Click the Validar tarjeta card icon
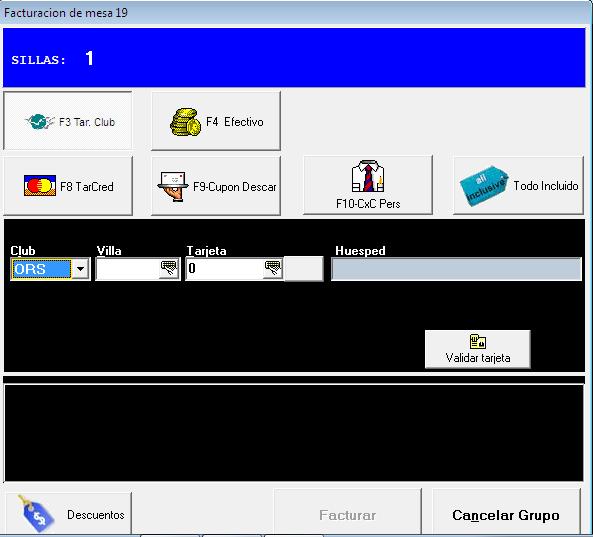593x537 pixels. [x=478, y=341]
